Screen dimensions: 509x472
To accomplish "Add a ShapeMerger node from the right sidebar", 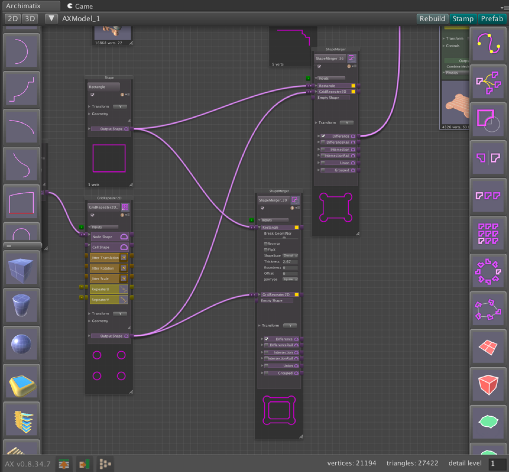I will point(488,119).
